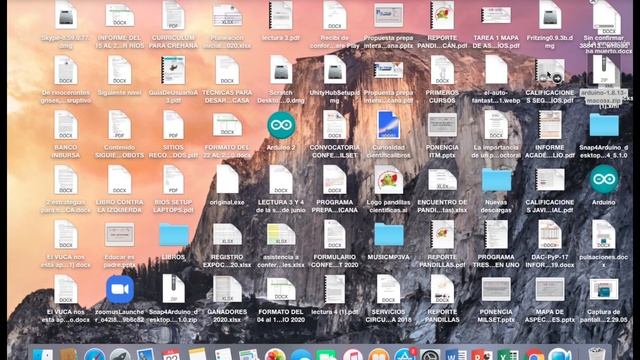Select Logo pandillas científicas.ai file
Image resolution: width=640 pixels, height=360 pixels.
pos(388,180)
